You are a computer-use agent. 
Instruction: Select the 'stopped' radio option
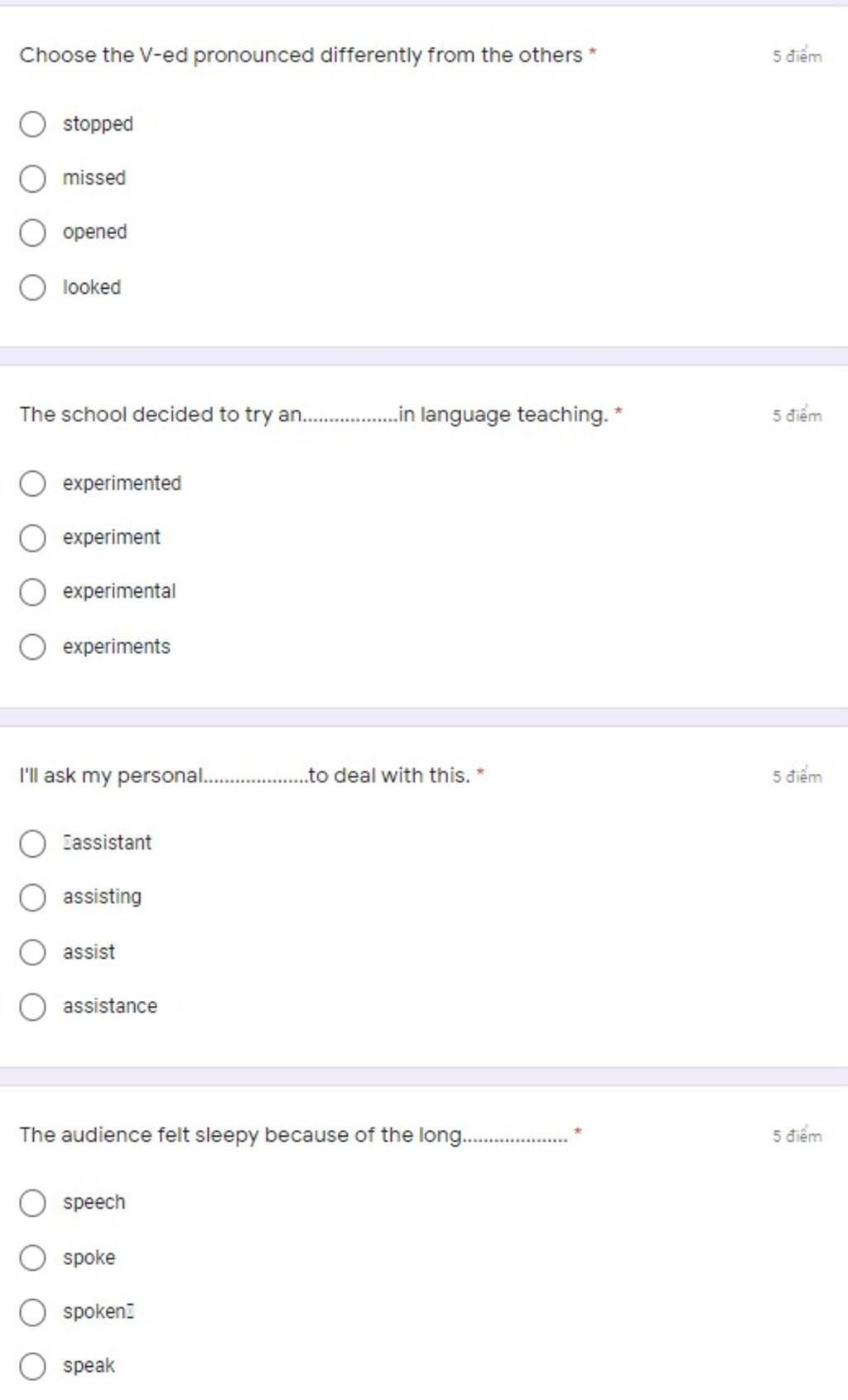(32, 124)
